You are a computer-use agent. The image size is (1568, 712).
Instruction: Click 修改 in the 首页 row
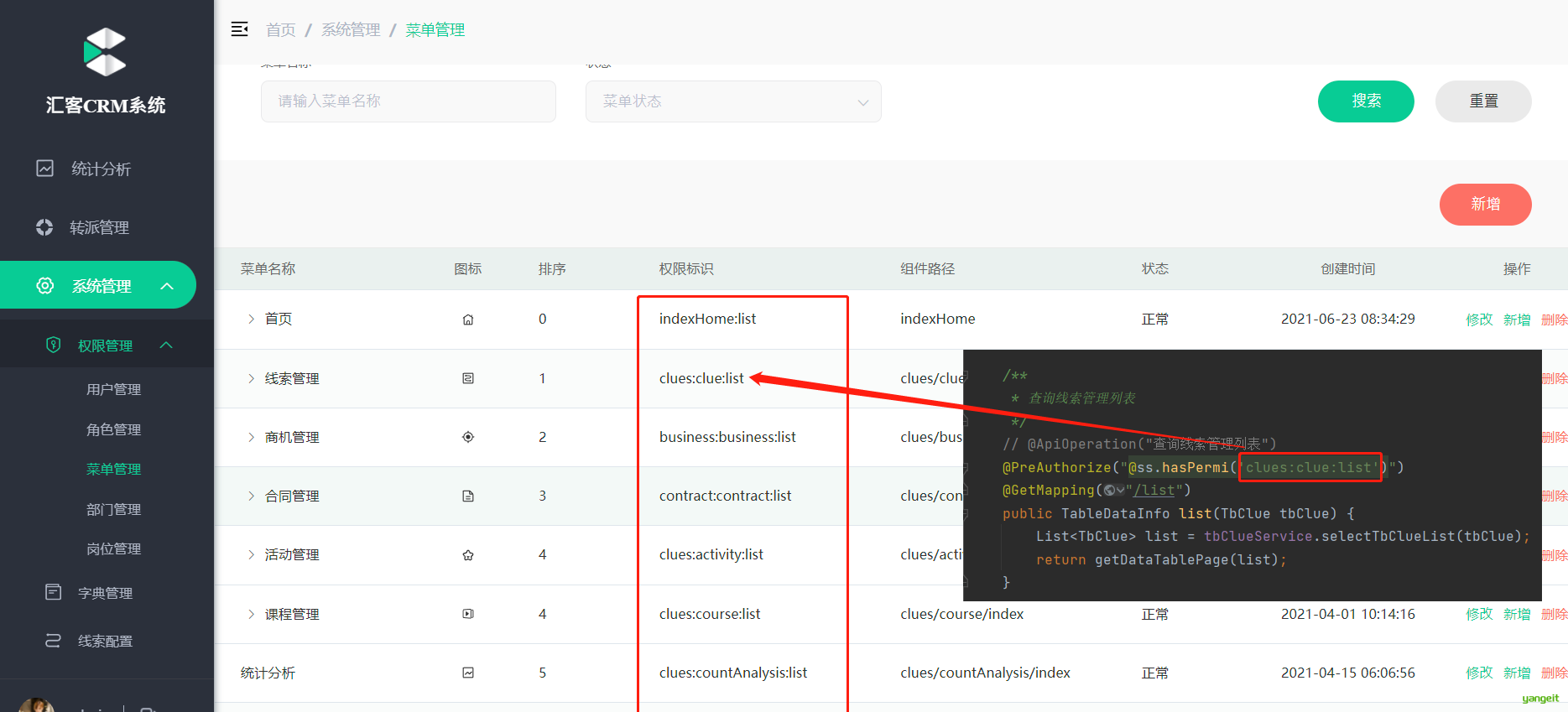click(x=1479, y=320)
